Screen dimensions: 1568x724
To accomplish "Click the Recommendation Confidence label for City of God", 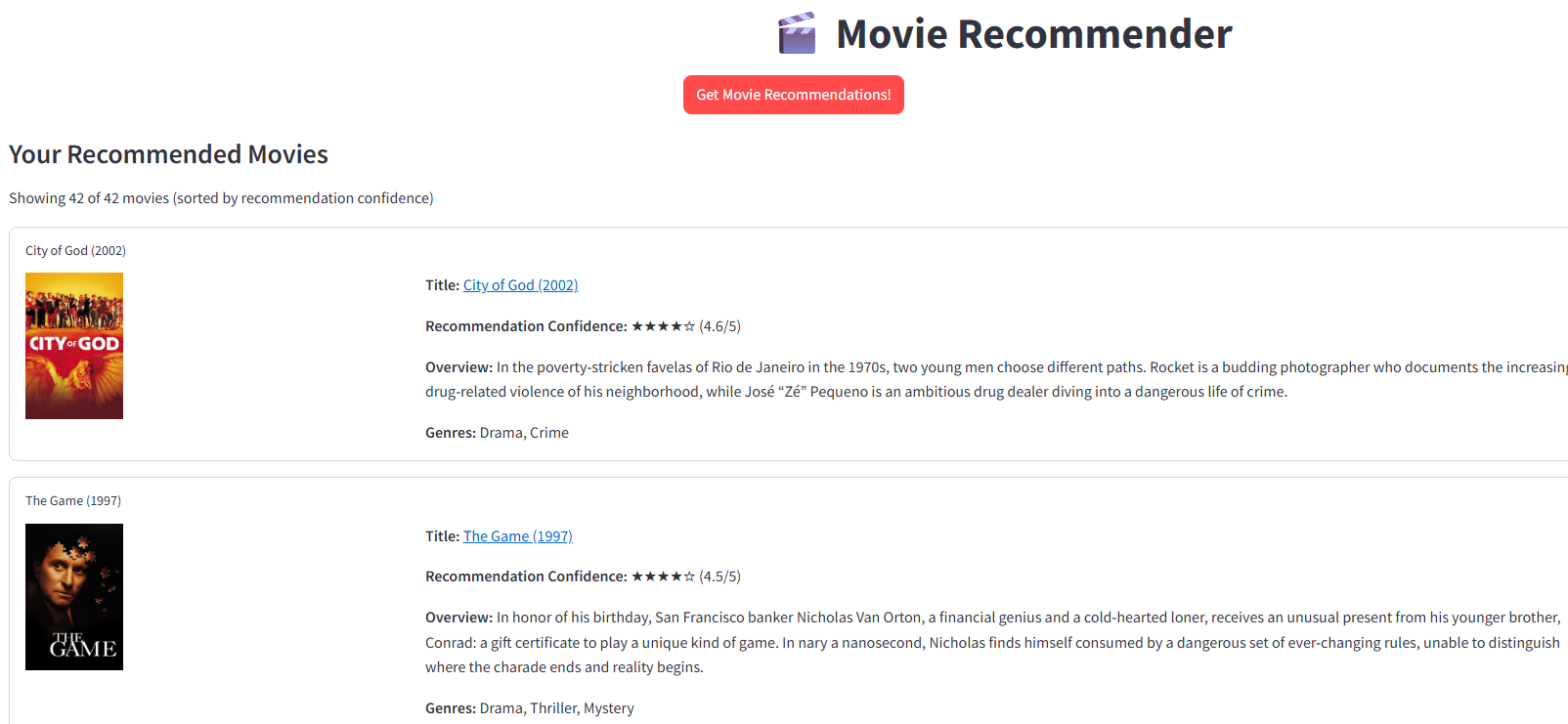I will pyautogui.click(x=526, y=326).
